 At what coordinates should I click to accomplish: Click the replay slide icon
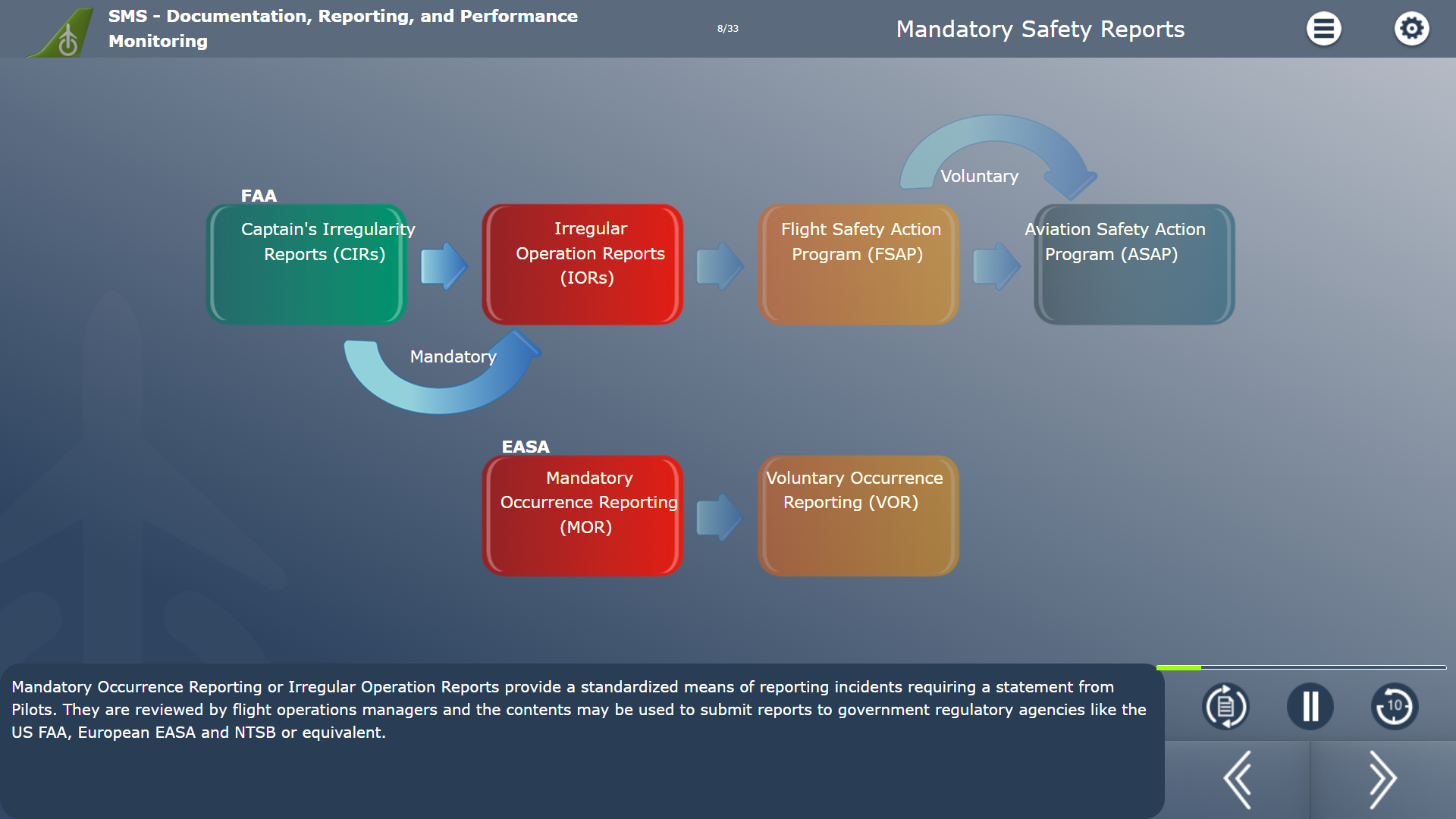(x=1225, y=707)
